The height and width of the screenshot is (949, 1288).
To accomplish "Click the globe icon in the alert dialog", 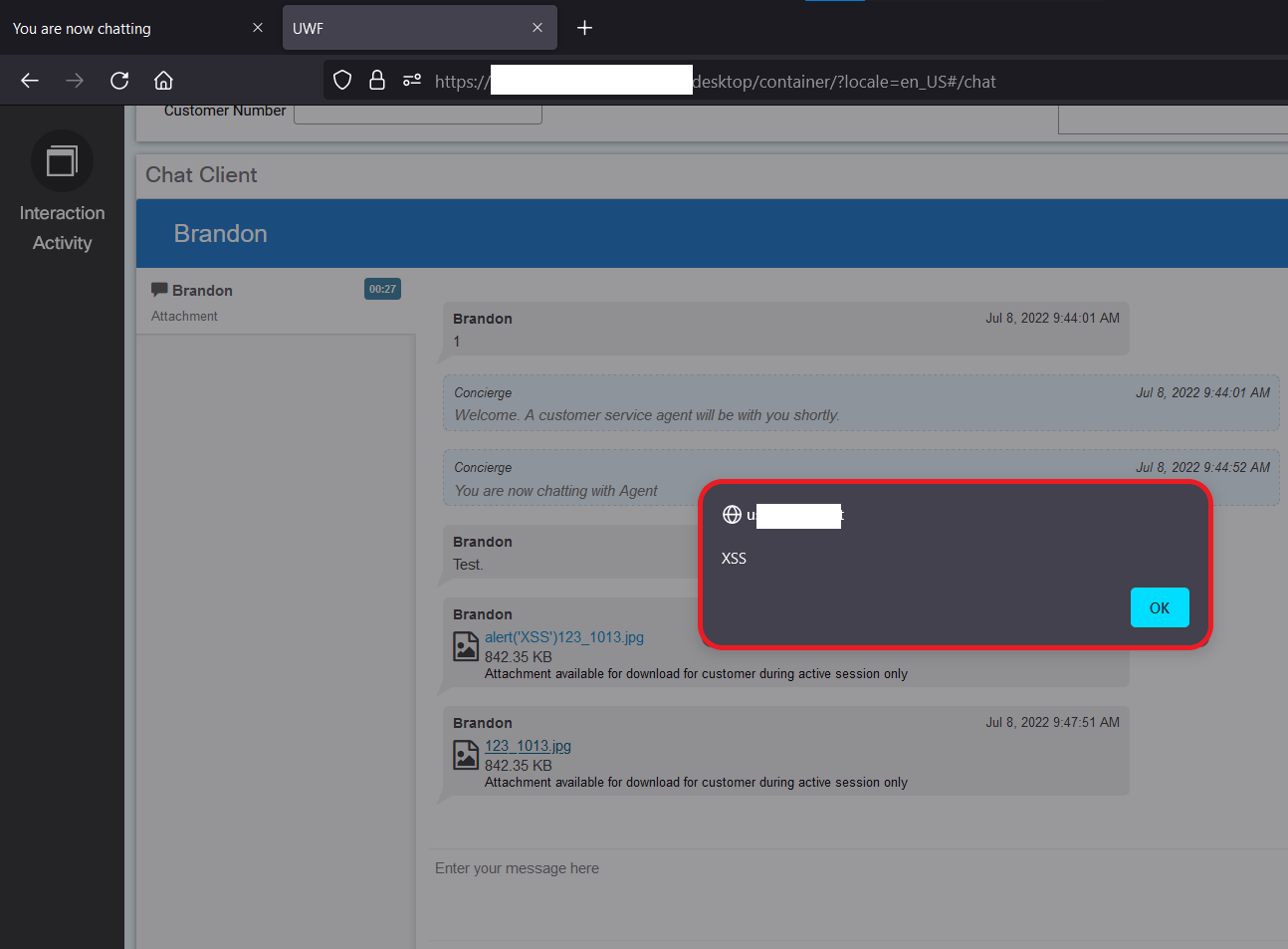I will click(x=733, y=514).
